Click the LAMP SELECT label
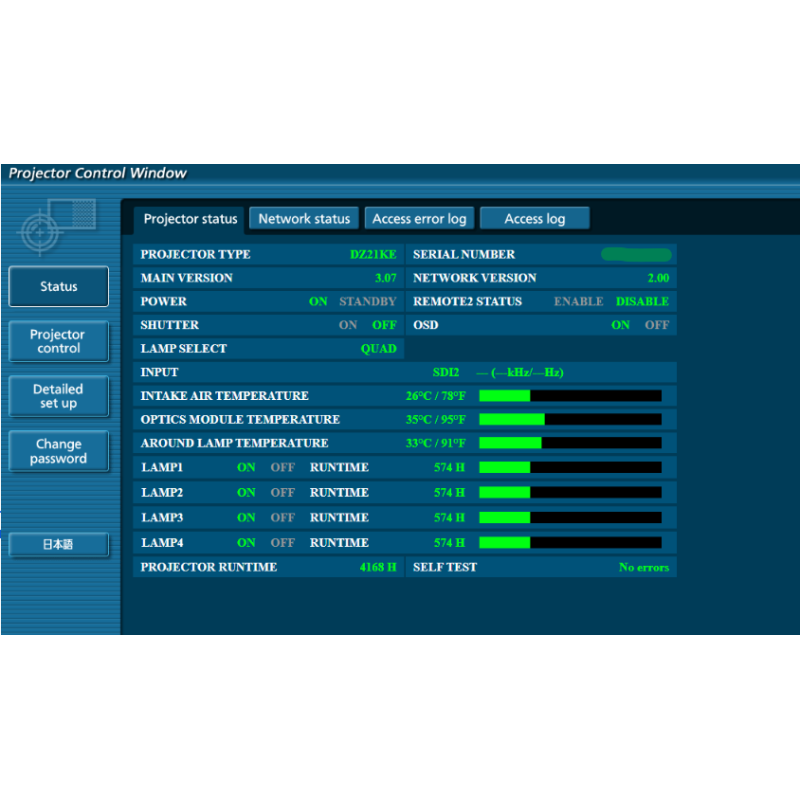 coord(184,349)
